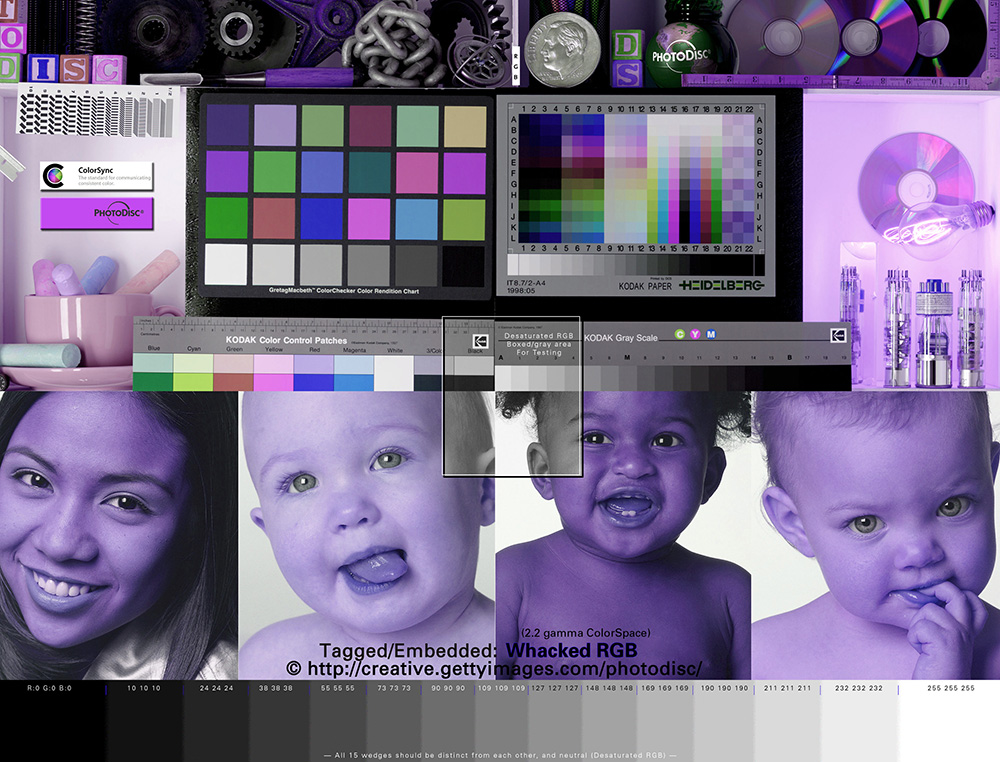The image size is (1000, 762).
Task: Click the blue M circle on Gray Scale
Action: 711,334
